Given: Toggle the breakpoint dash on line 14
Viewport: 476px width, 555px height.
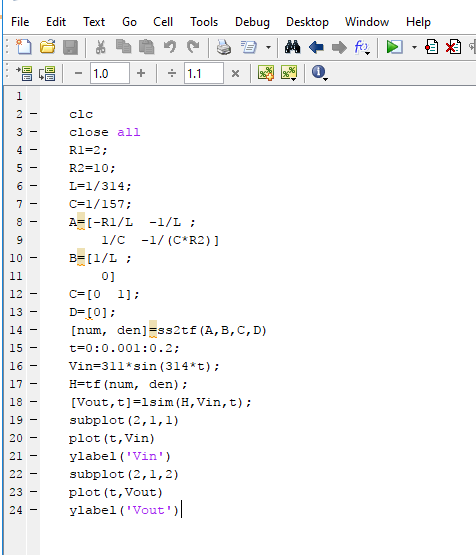Looking at the screenshot, I should 34,330.
